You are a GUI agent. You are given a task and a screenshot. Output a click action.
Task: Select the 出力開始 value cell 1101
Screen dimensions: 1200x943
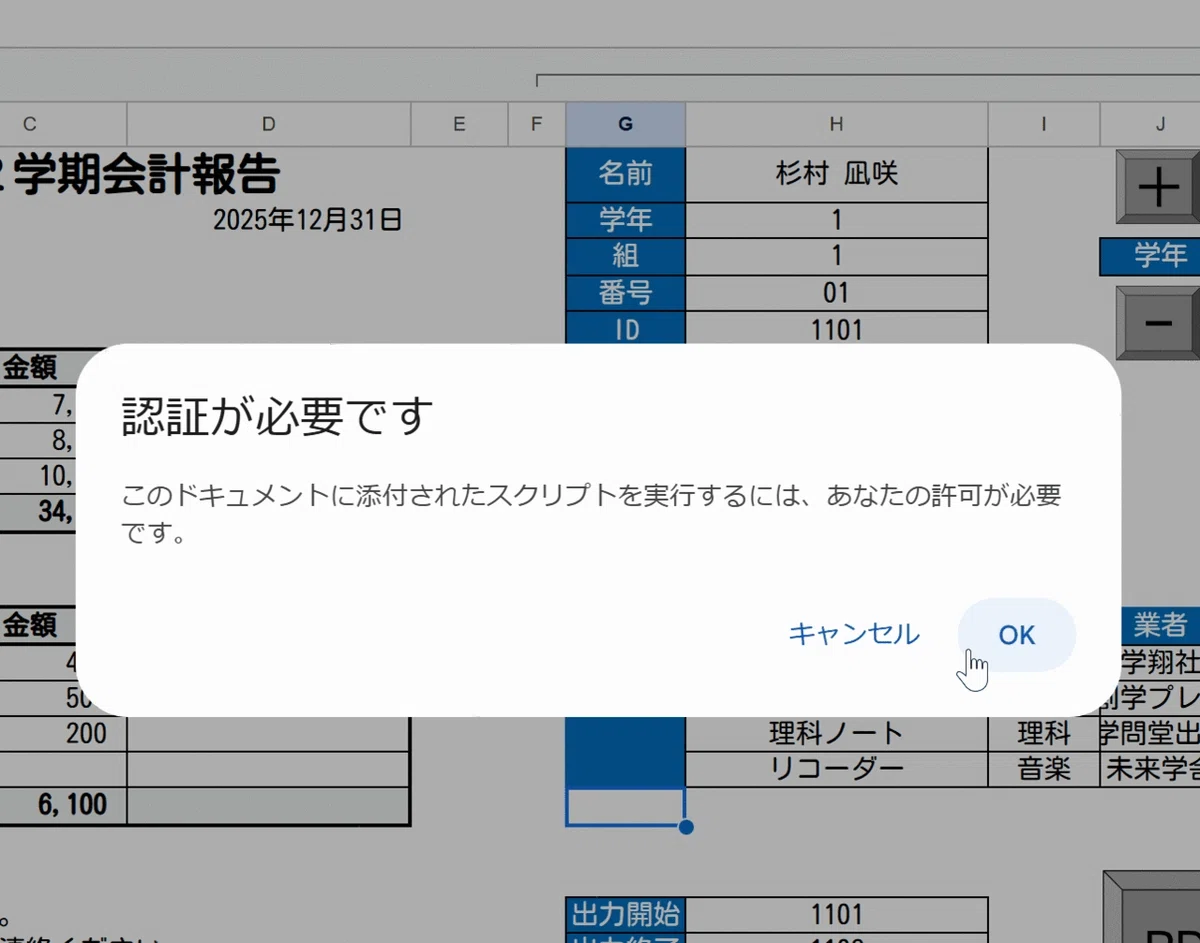(x=837, y=913)
